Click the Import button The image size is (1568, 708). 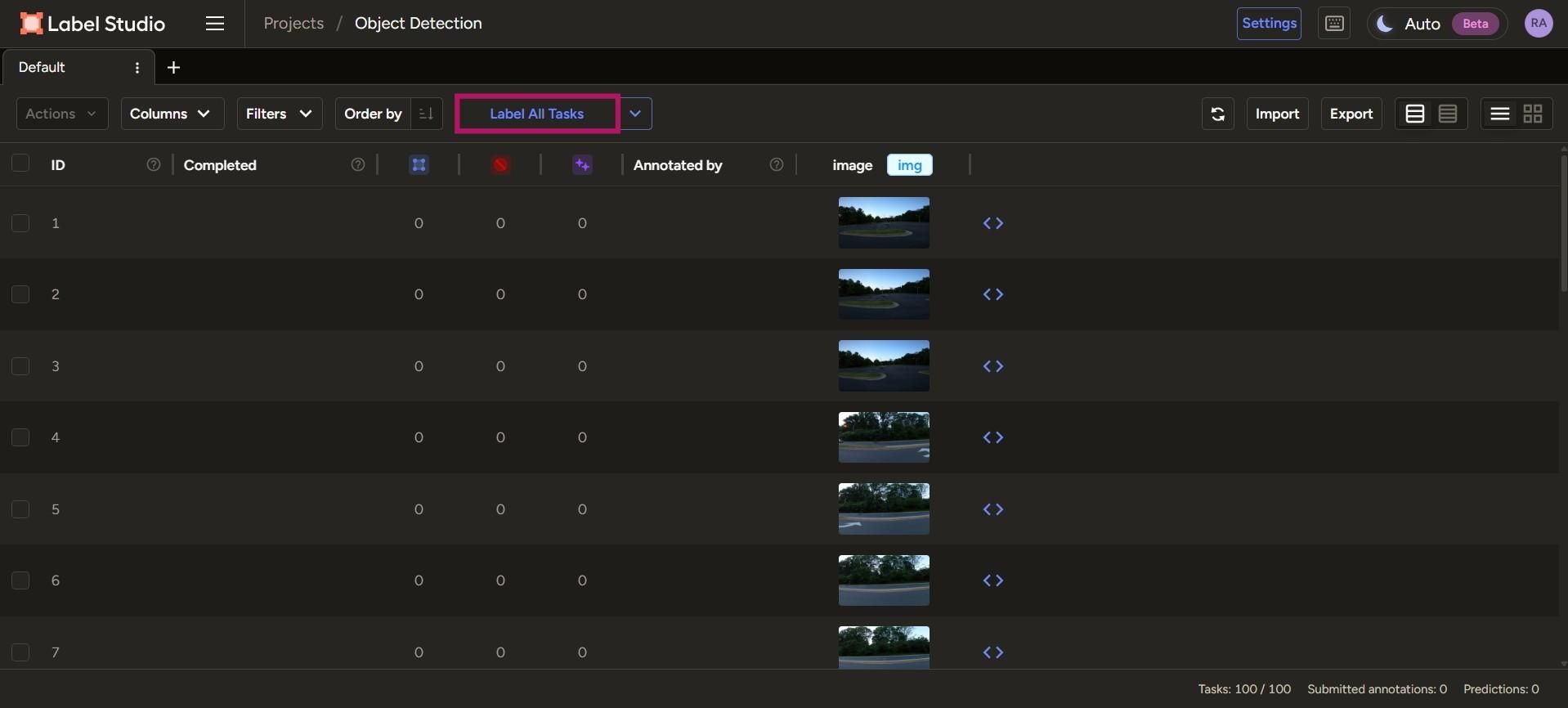point(1277,114)
